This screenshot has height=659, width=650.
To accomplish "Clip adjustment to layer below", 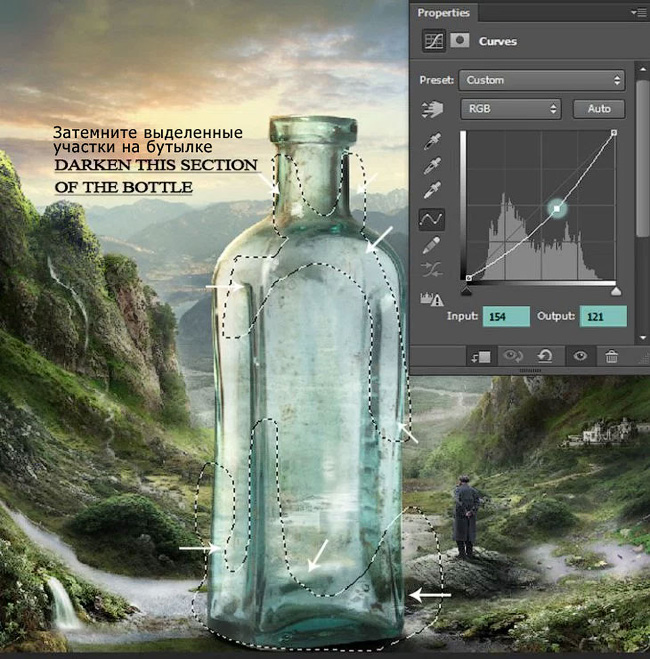I will click(x=481, y=357).
